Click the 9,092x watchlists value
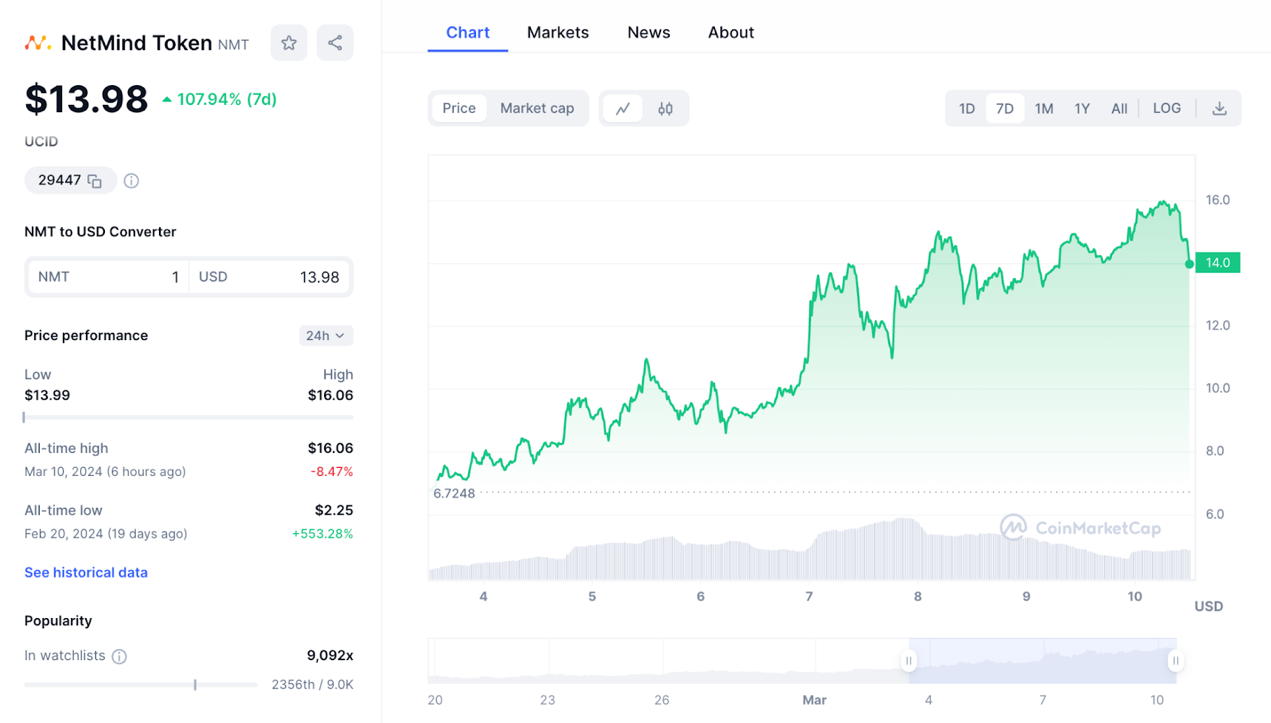Viewport: 1271px width, 723px height. (x=330, y=656)
